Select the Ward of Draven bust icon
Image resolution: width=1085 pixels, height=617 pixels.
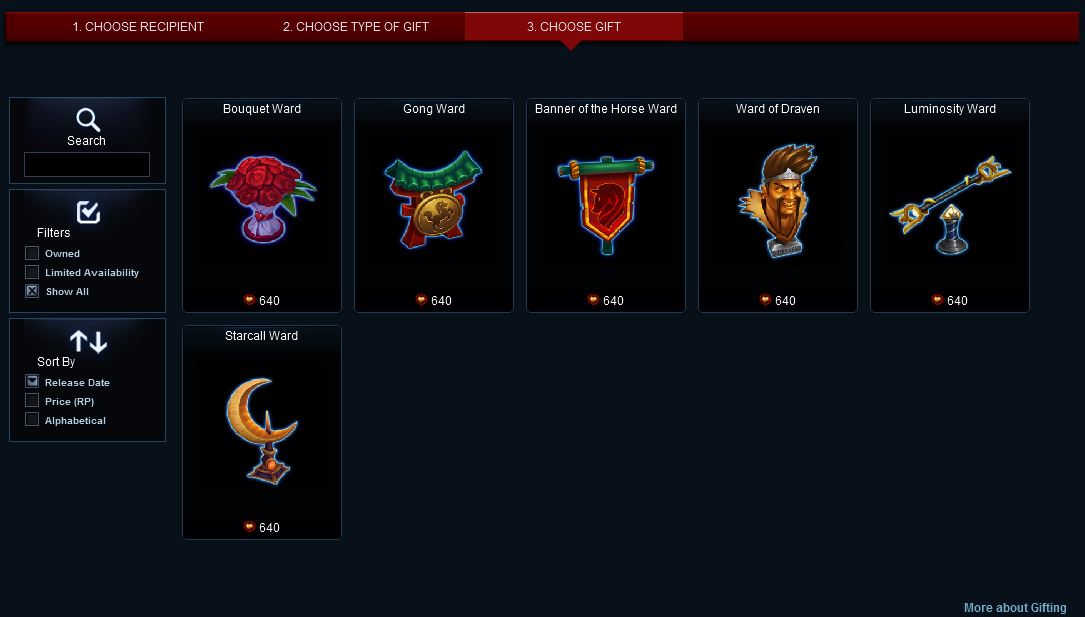pyautogui.click(x=778, y=201)
